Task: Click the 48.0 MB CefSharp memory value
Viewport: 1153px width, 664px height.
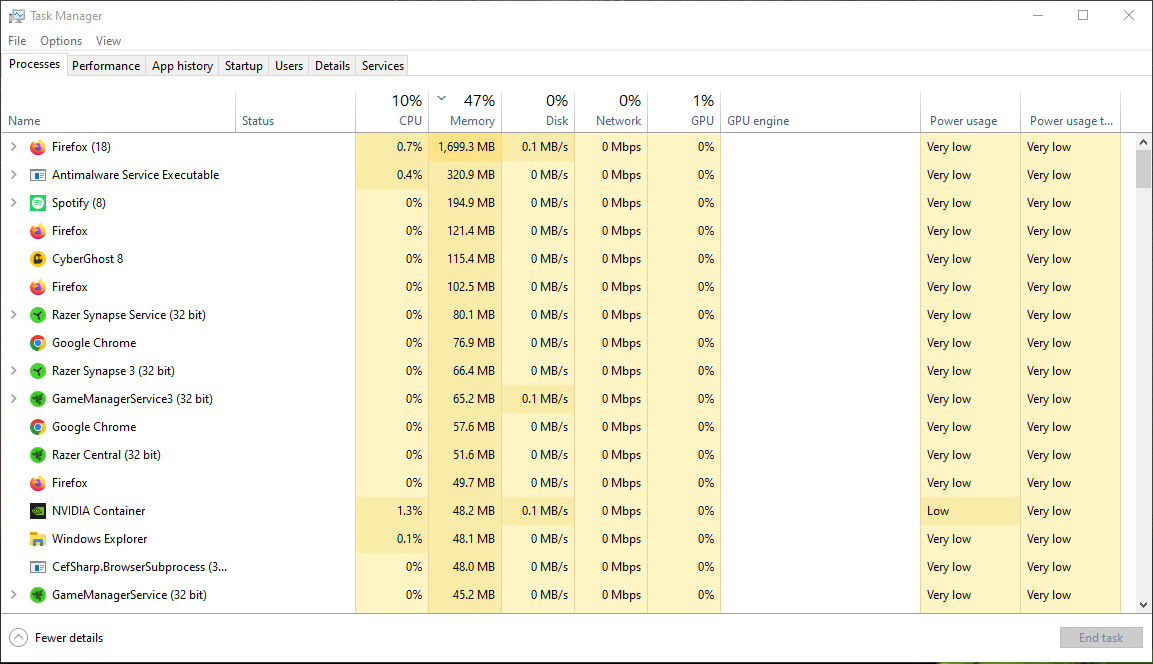Action: point(474,567)
